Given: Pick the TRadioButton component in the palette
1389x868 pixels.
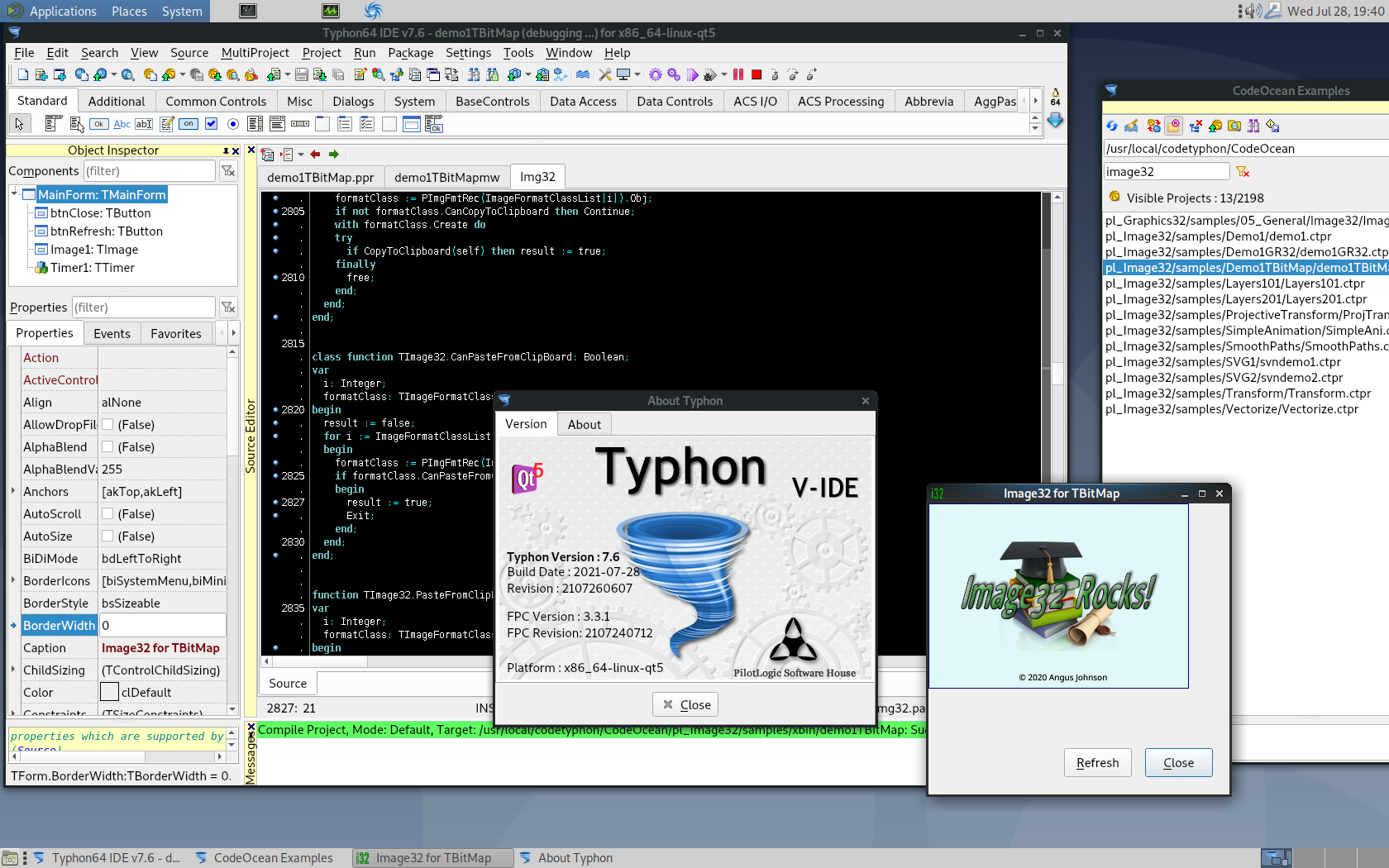Looking at the screenshot, I should pyautogui.click(x=233, y=124).
